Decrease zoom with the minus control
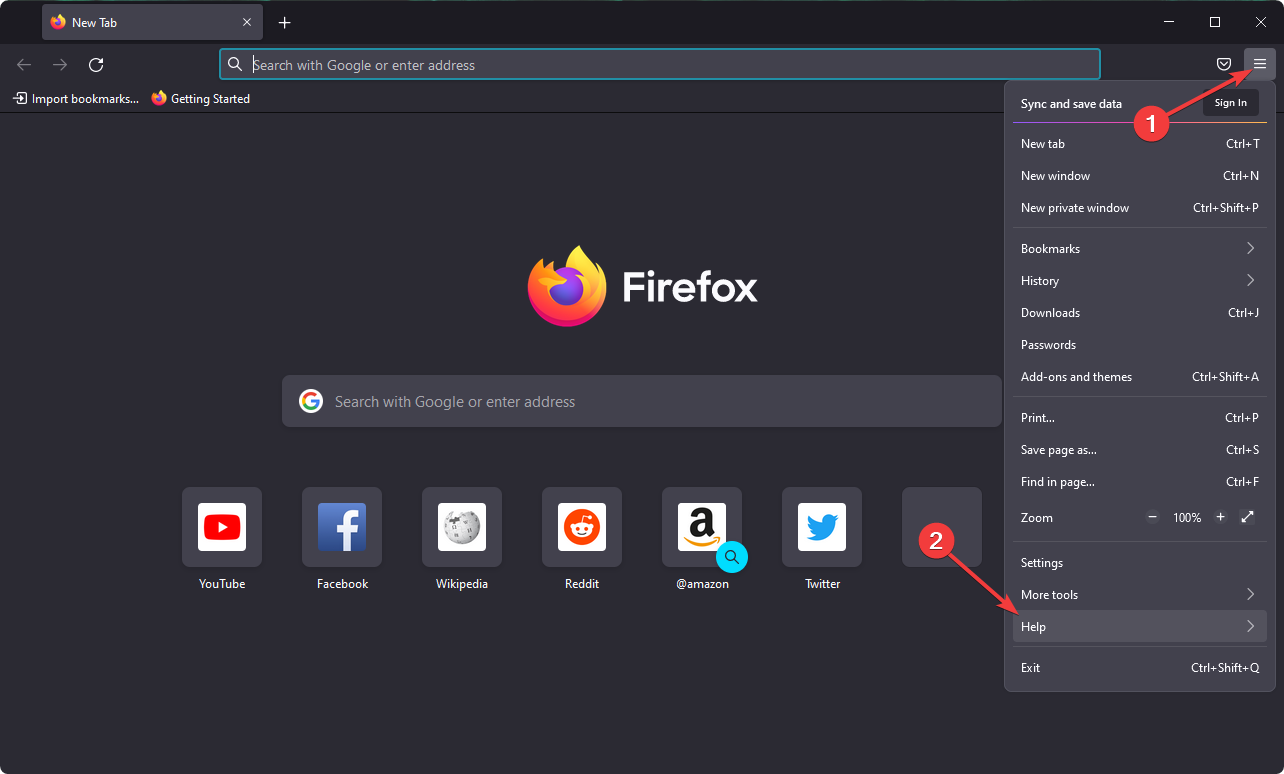1284x774 pixels. (x=1152, y=517)
